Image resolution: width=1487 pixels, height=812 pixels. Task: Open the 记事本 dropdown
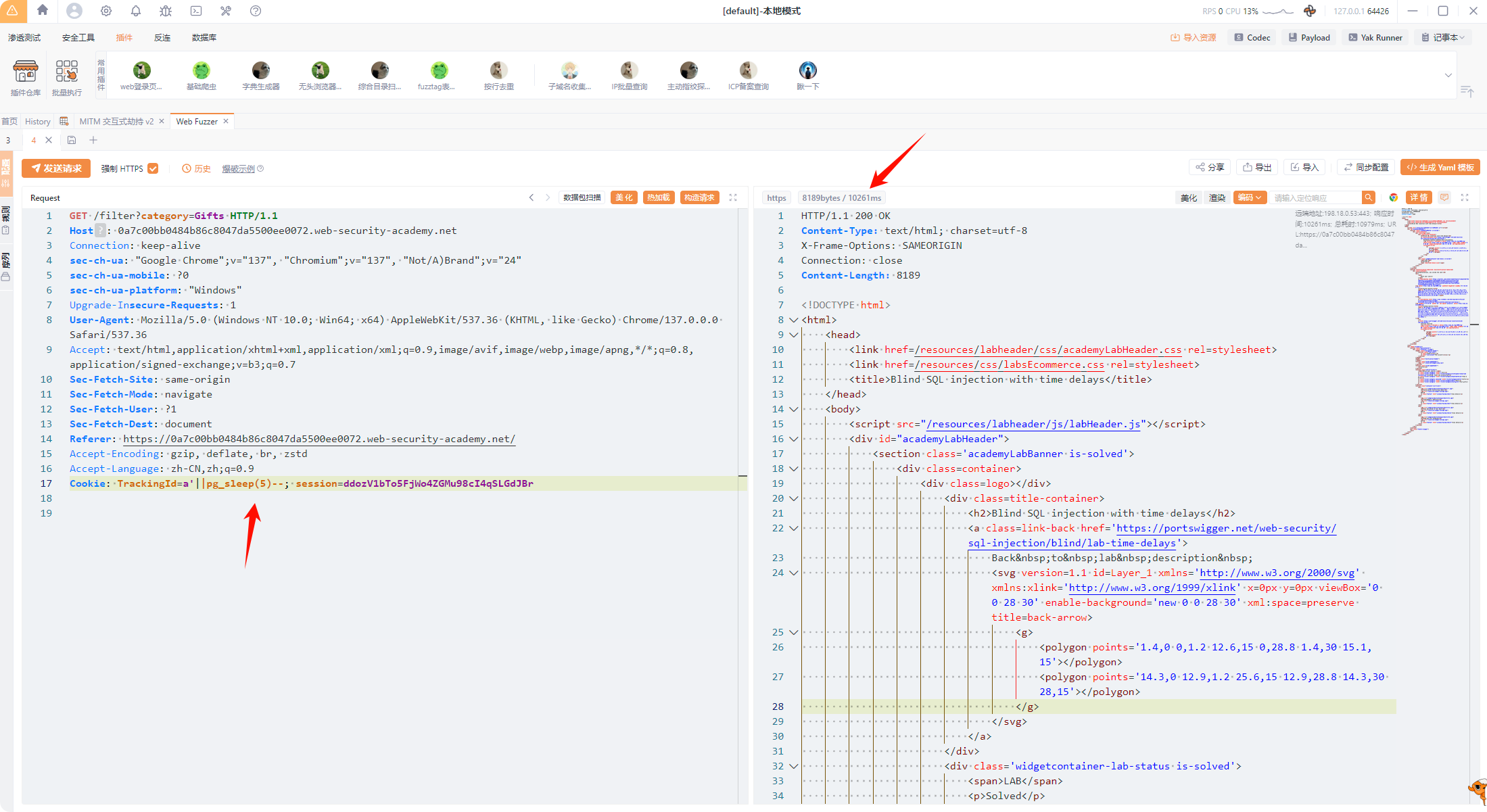[1444, 38]
